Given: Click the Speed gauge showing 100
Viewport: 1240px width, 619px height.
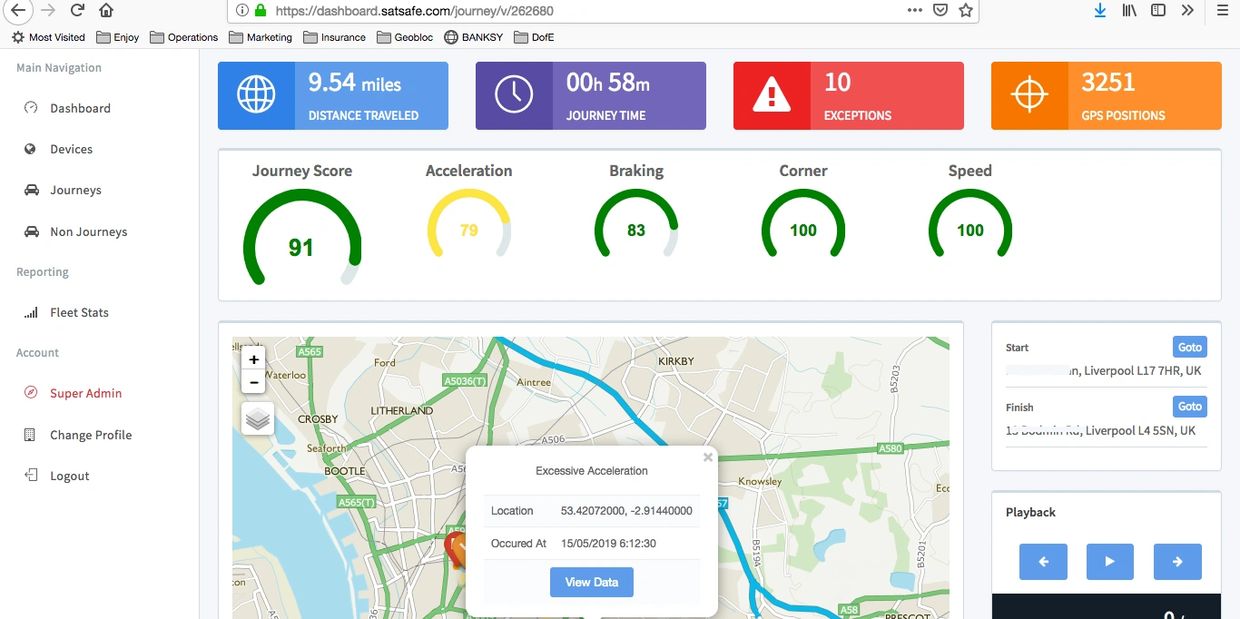Looking at the screenshot, I should click(x=970, y=225).
